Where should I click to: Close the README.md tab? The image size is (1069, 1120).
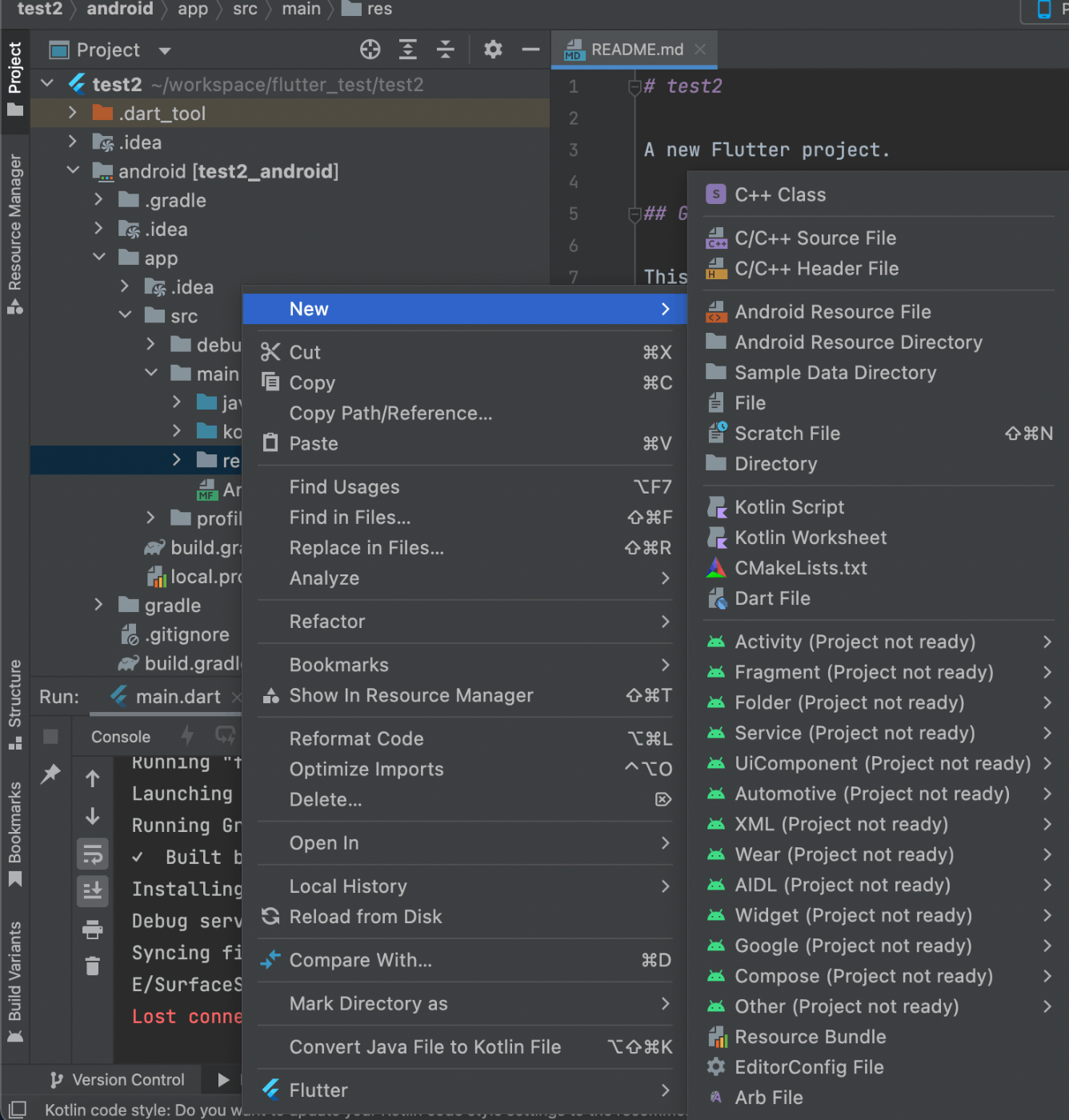pos(700,49)
